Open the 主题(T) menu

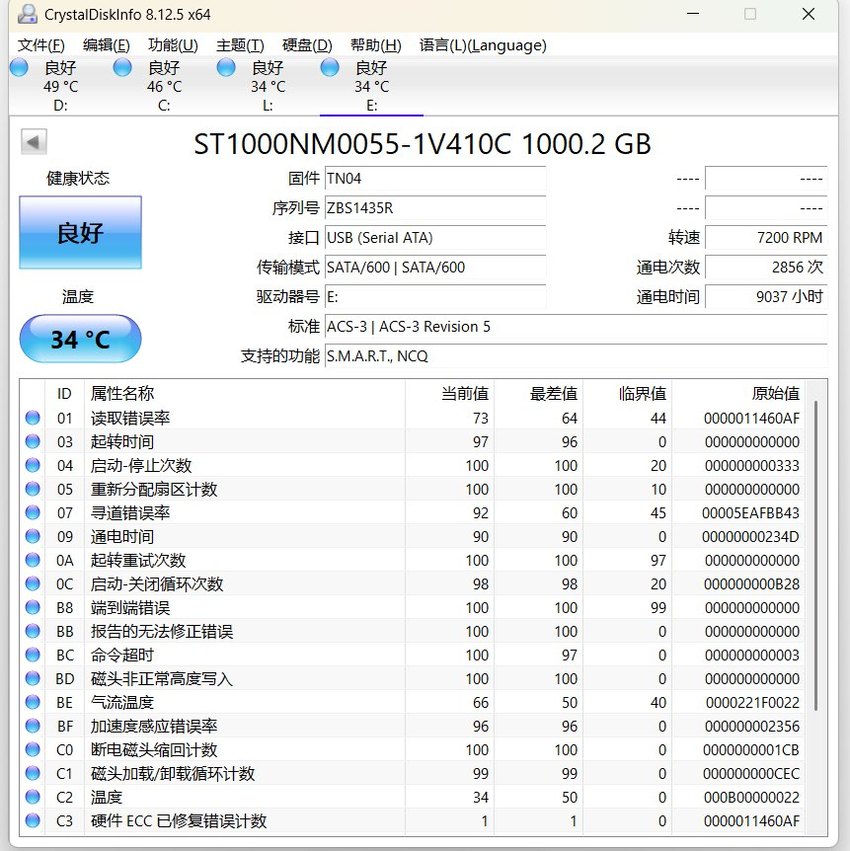[240, 45]
